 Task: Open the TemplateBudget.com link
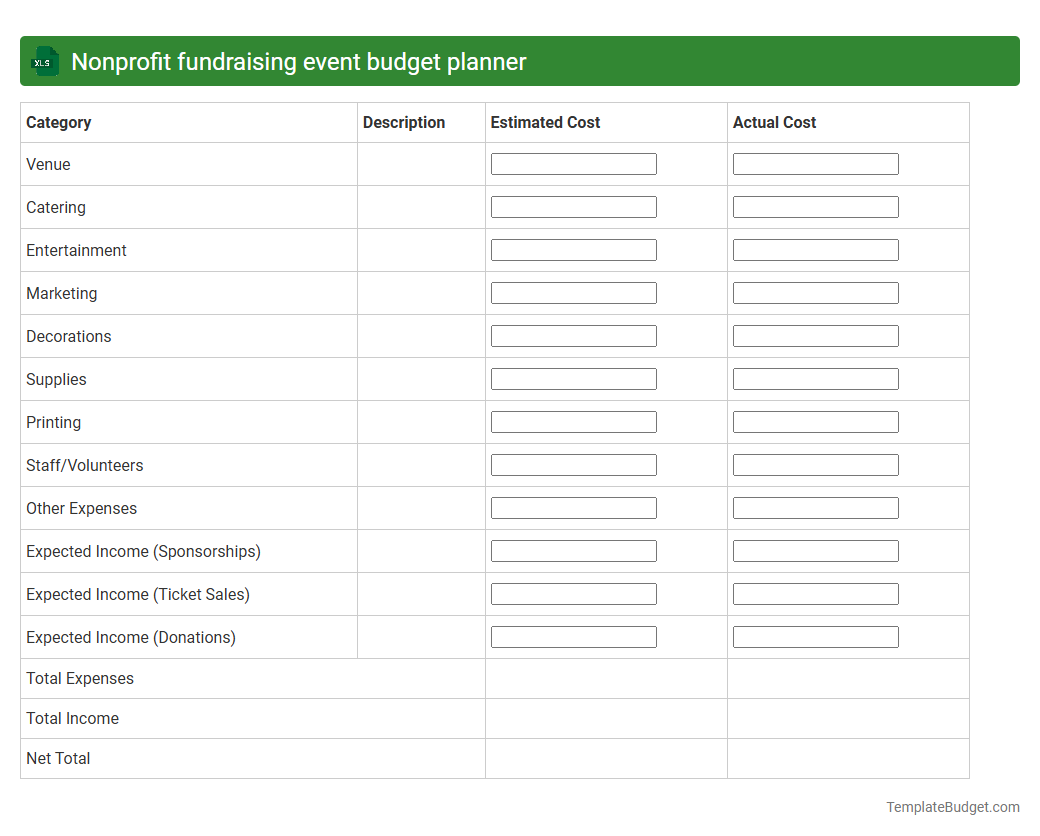click(952, 806)
